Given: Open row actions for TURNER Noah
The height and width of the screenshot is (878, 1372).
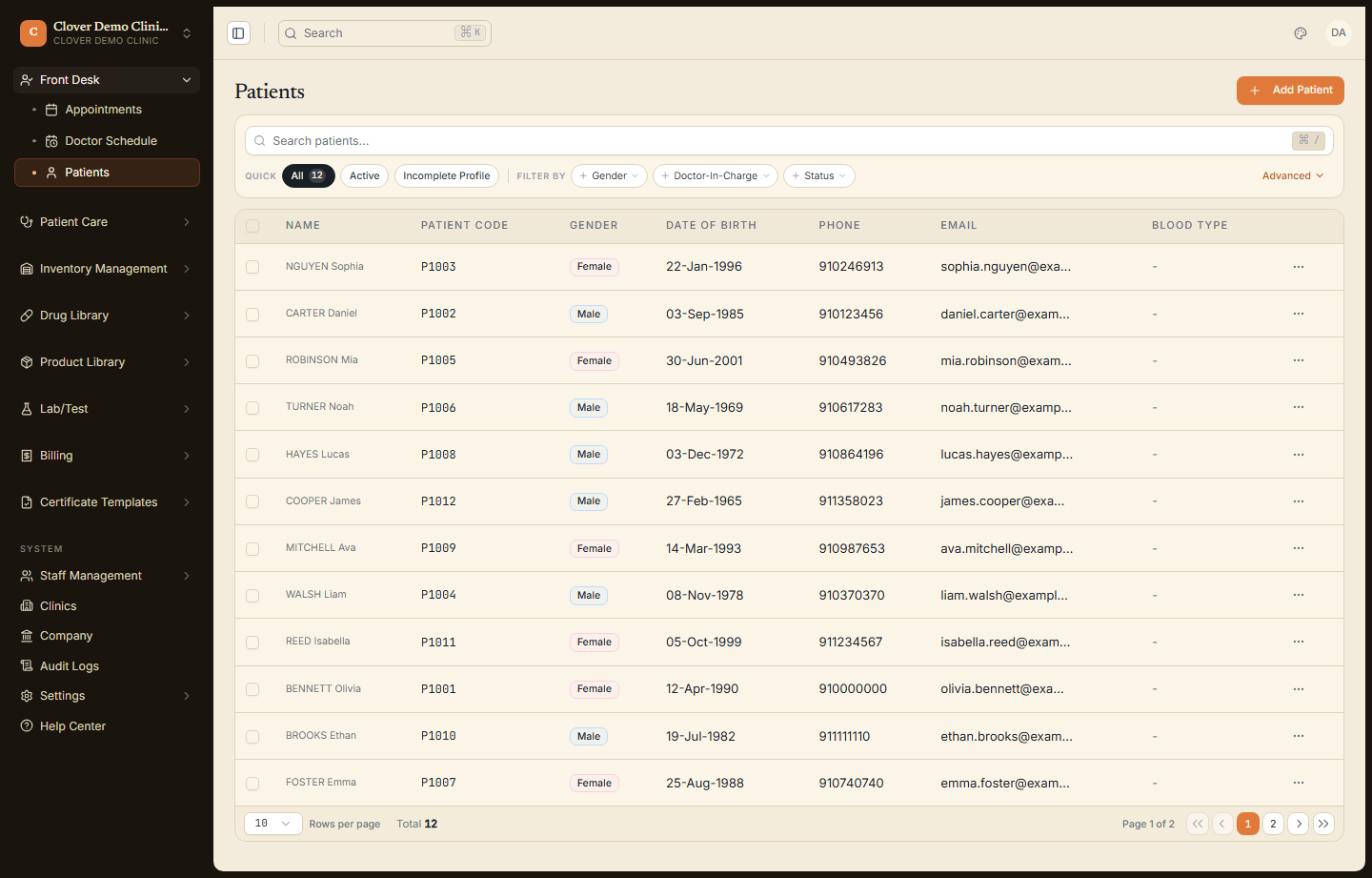Looking at the screenshot, I should click(x=1299, y=407).
